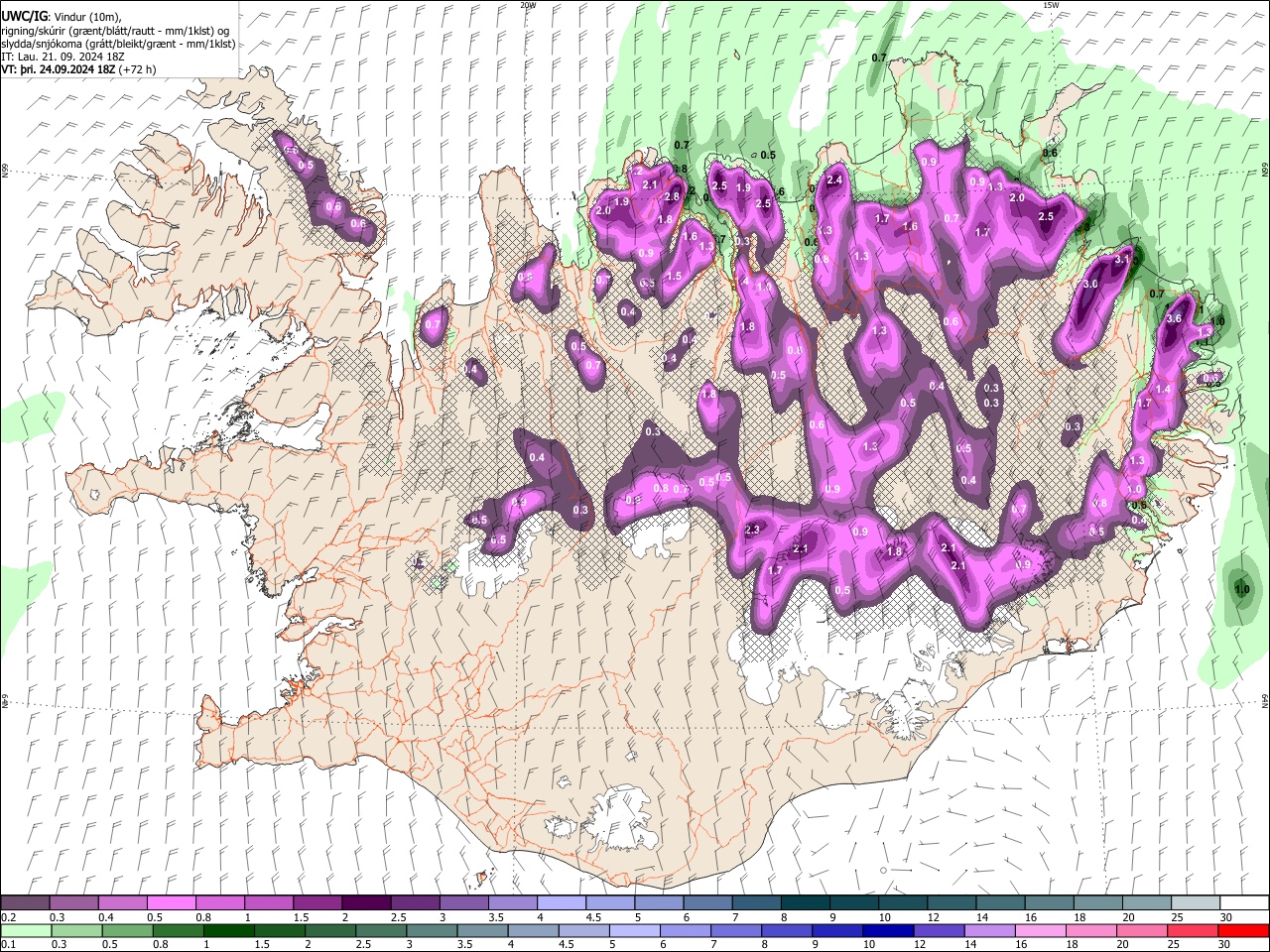Click the palest green 0.1 swatch in lower legend

26,931
